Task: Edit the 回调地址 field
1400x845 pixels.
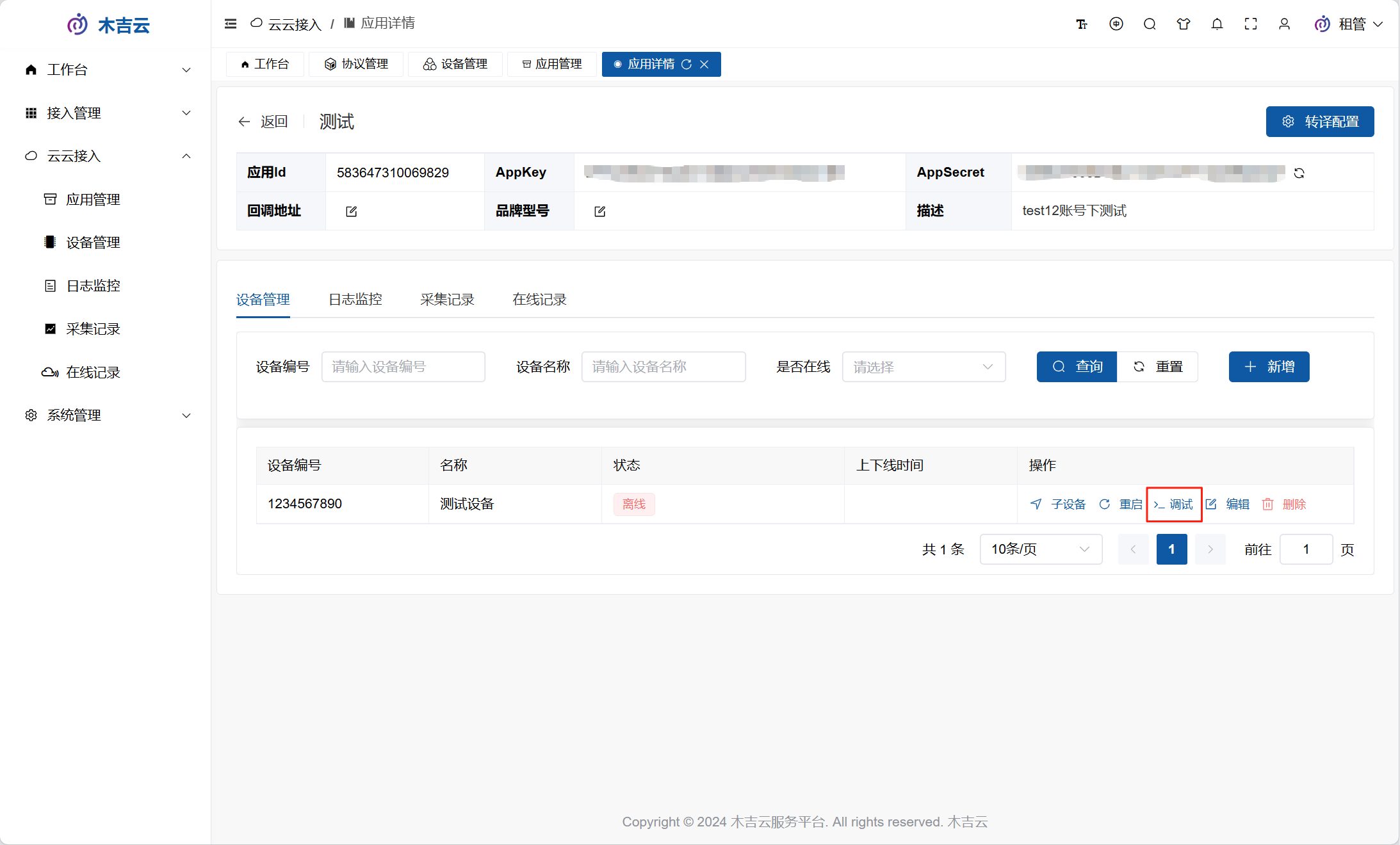Action: click(x=351, y=211)
